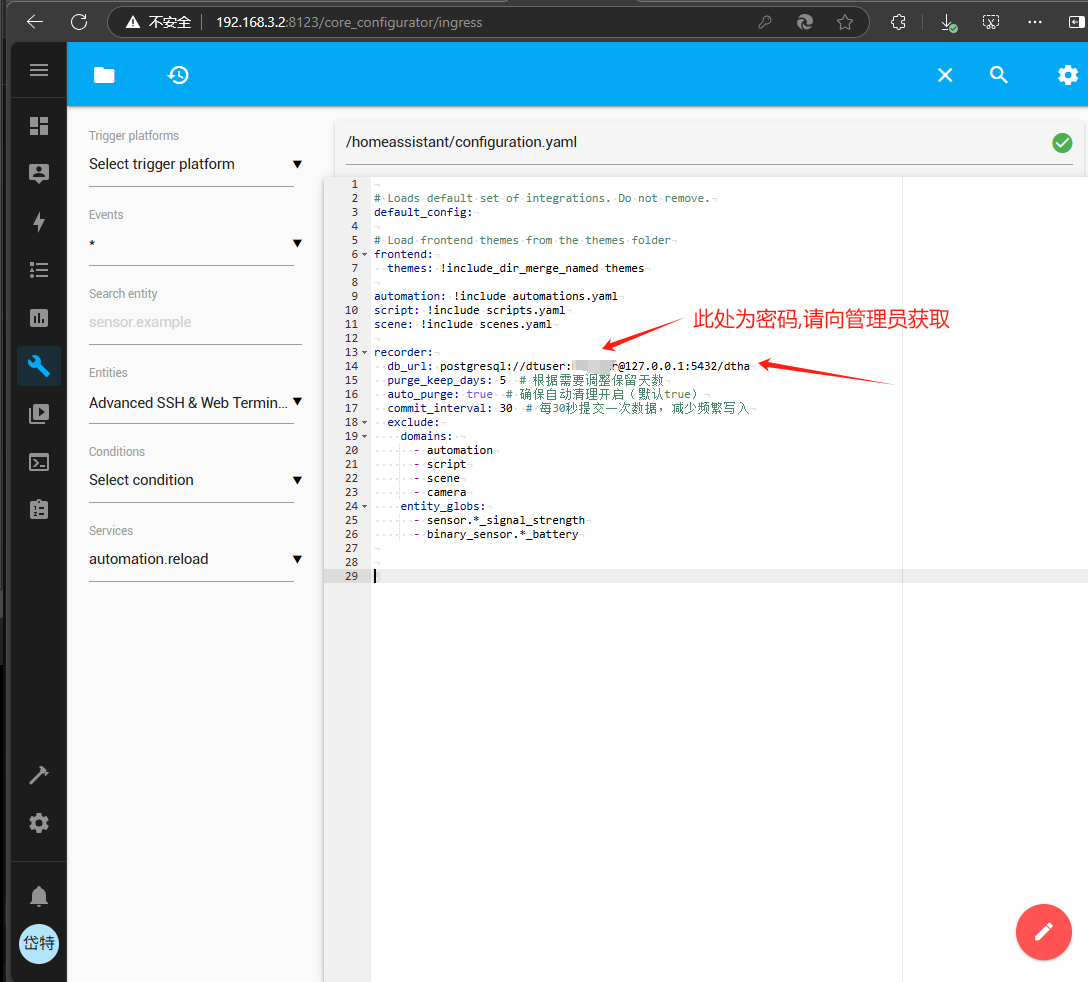The image size is (1088, 982).
Task: Collapse the frontend section fold arrow
Action: tap(365, 255)
